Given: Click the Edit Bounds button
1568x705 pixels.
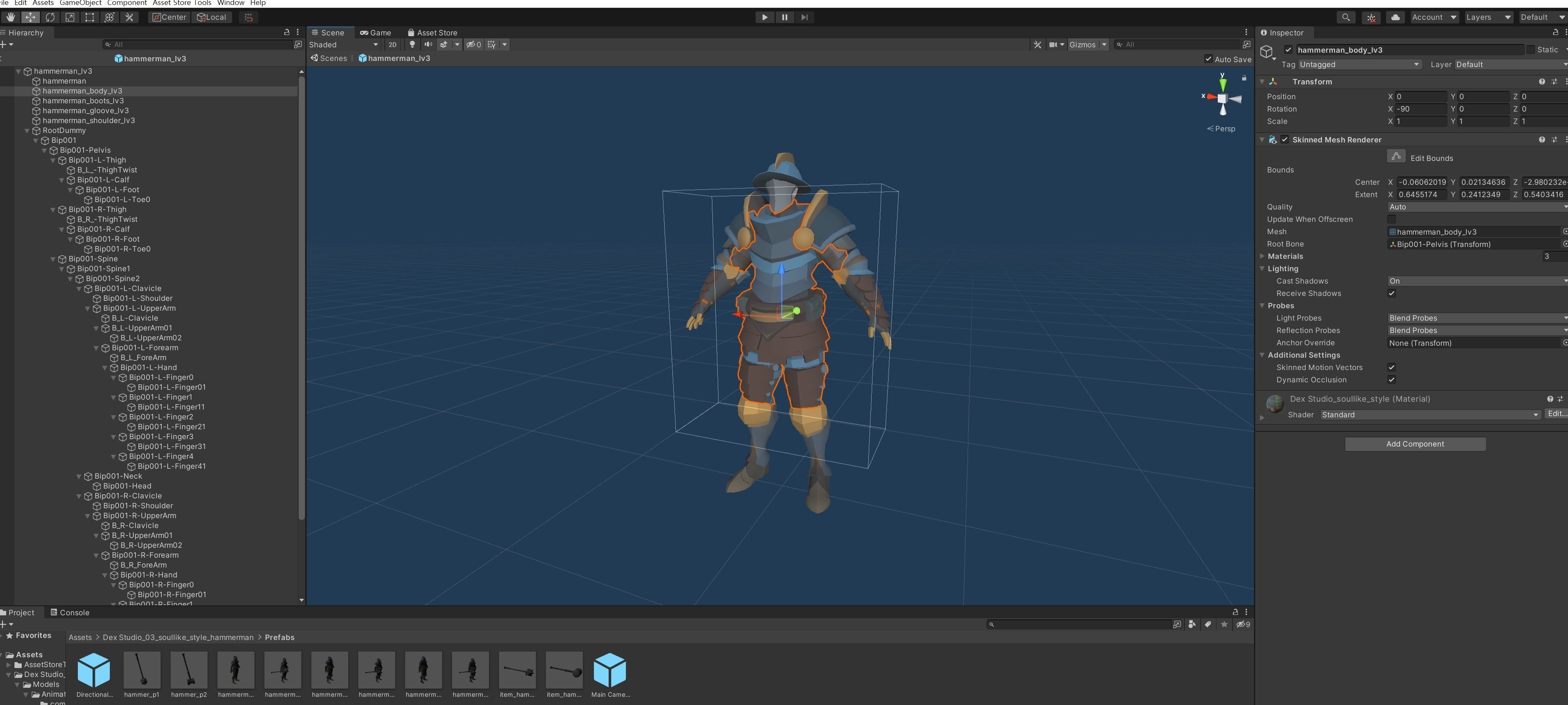Looking at the screenshot, I should click(x=1396, y=156).
